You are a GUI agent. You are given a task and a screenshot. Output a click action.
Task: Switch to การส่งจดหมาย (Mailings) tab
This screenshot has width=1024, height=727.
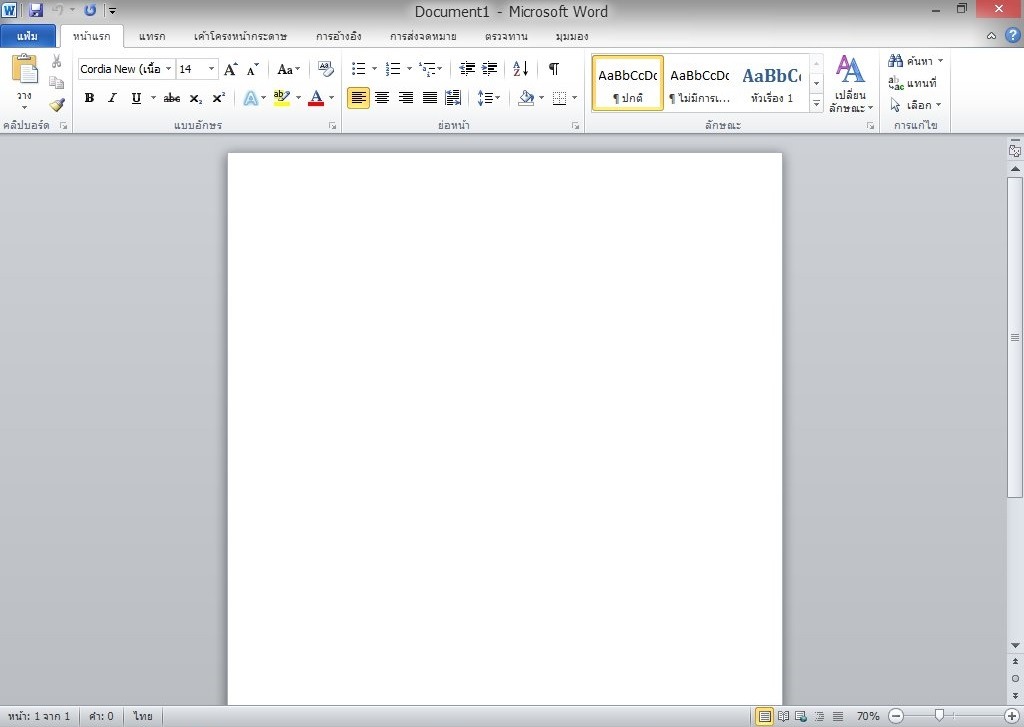pos(423,37)
